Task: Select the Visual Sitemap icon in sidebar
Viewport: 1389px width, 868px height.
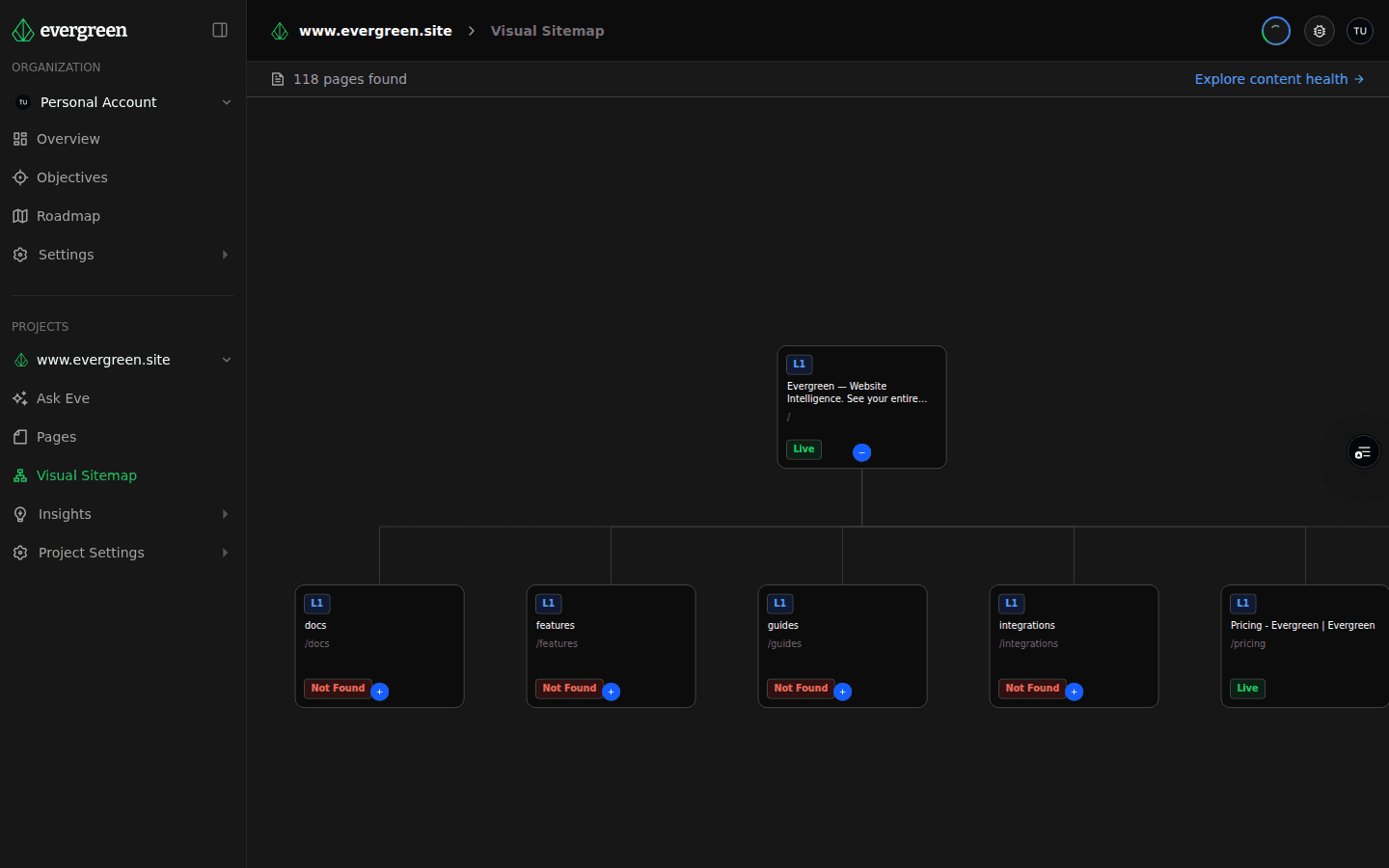Action: tap(20, 475)
